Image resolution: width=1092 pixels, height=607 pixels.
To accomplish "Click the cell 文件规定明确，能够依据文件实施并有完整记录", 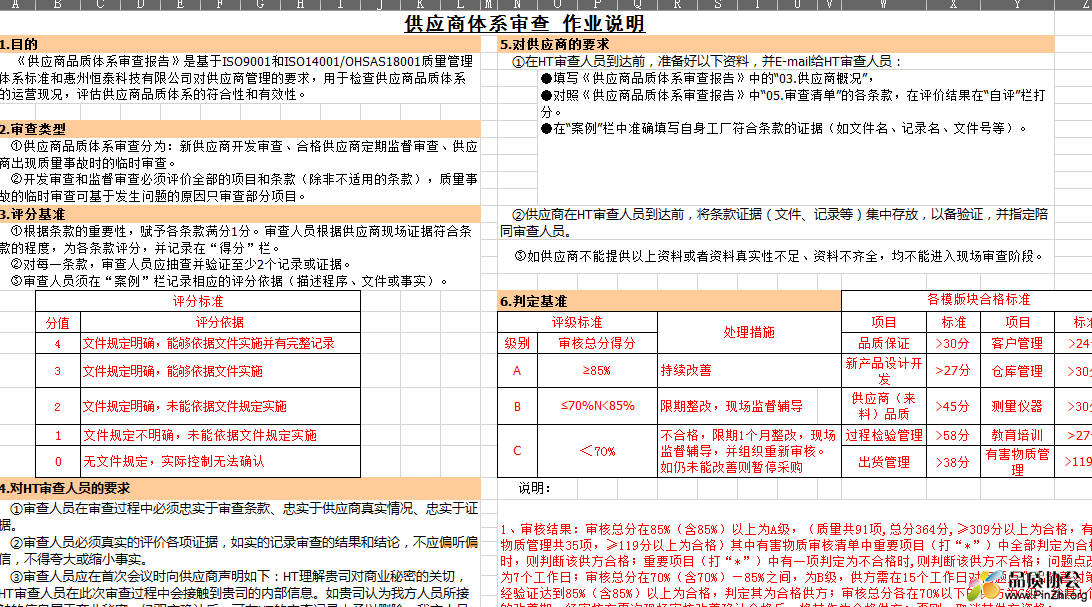I will point(220,343).
